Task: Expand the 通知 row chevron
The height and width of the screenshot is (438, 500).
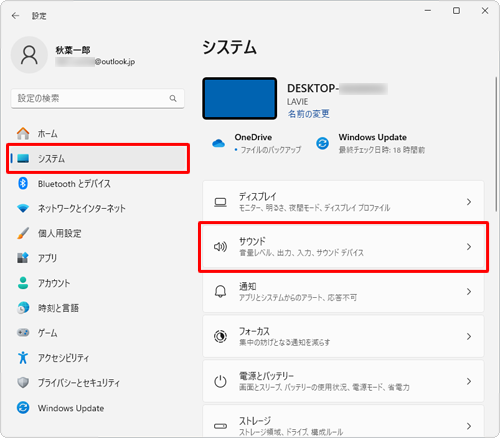Action: click(x=469, y=292)
